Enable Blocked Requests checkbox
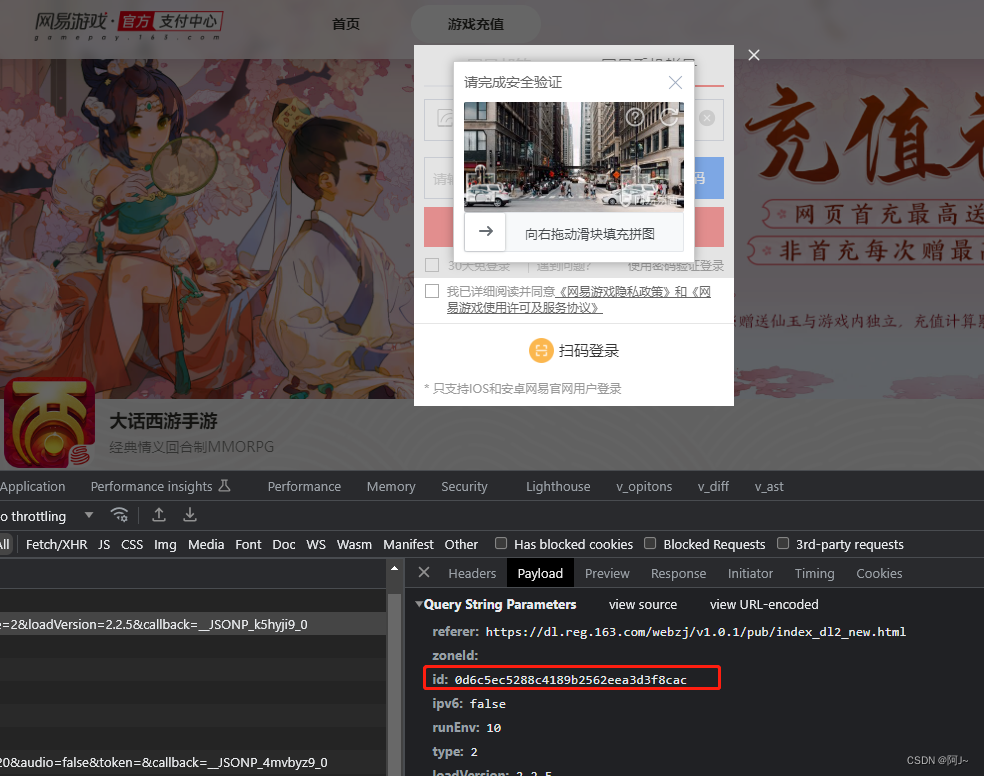This screenshot has width=984, height=776. tap(650, 543)
